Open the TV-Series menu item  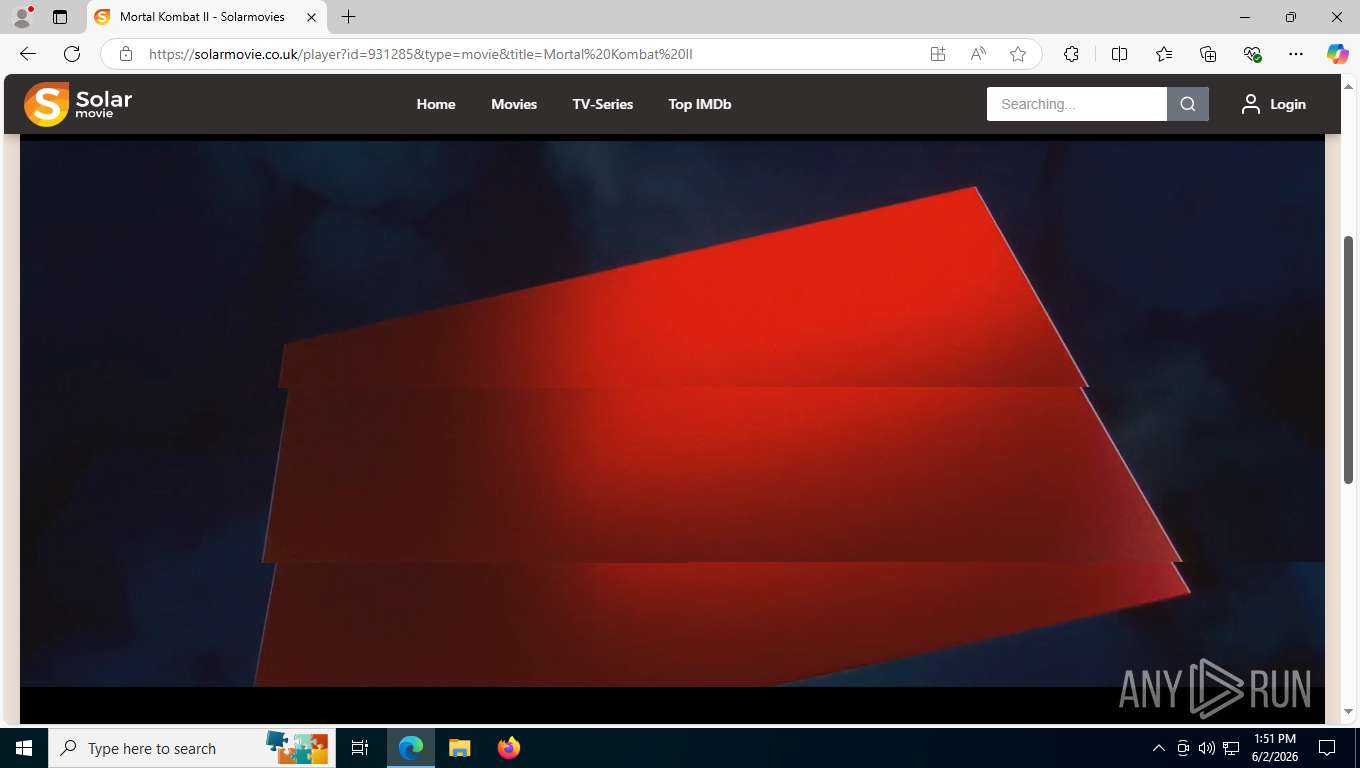tap(603, 104)
